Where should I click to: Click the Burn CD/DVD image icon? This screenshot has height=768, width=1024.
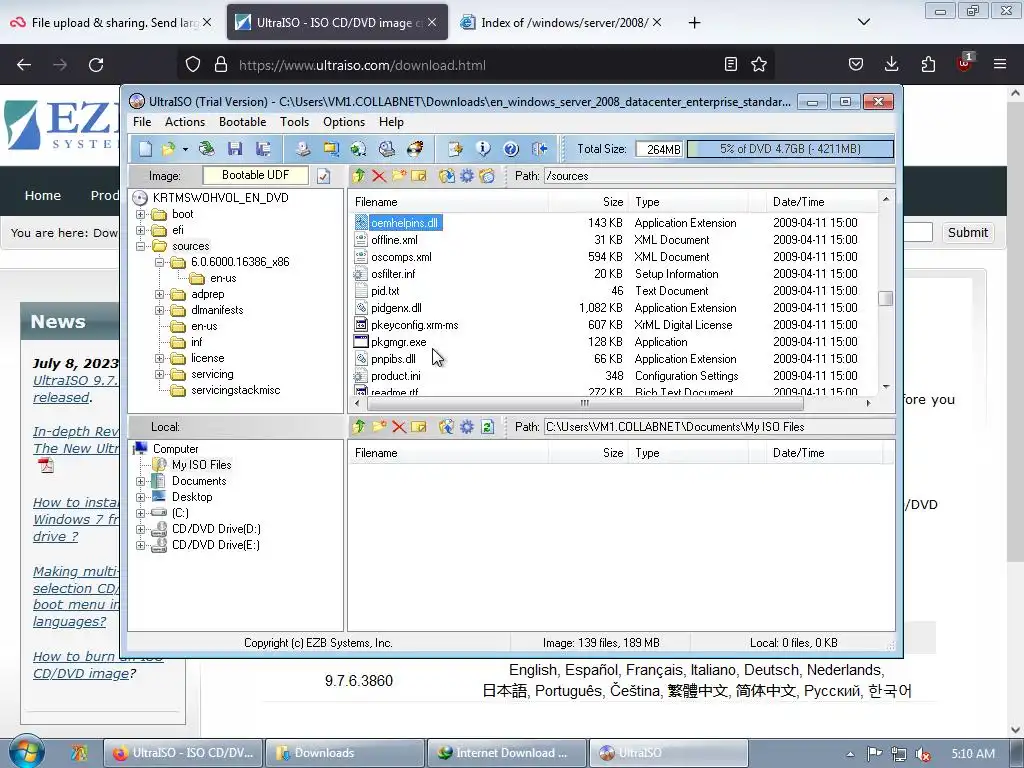pyautogui.click(x=415, y=149)
